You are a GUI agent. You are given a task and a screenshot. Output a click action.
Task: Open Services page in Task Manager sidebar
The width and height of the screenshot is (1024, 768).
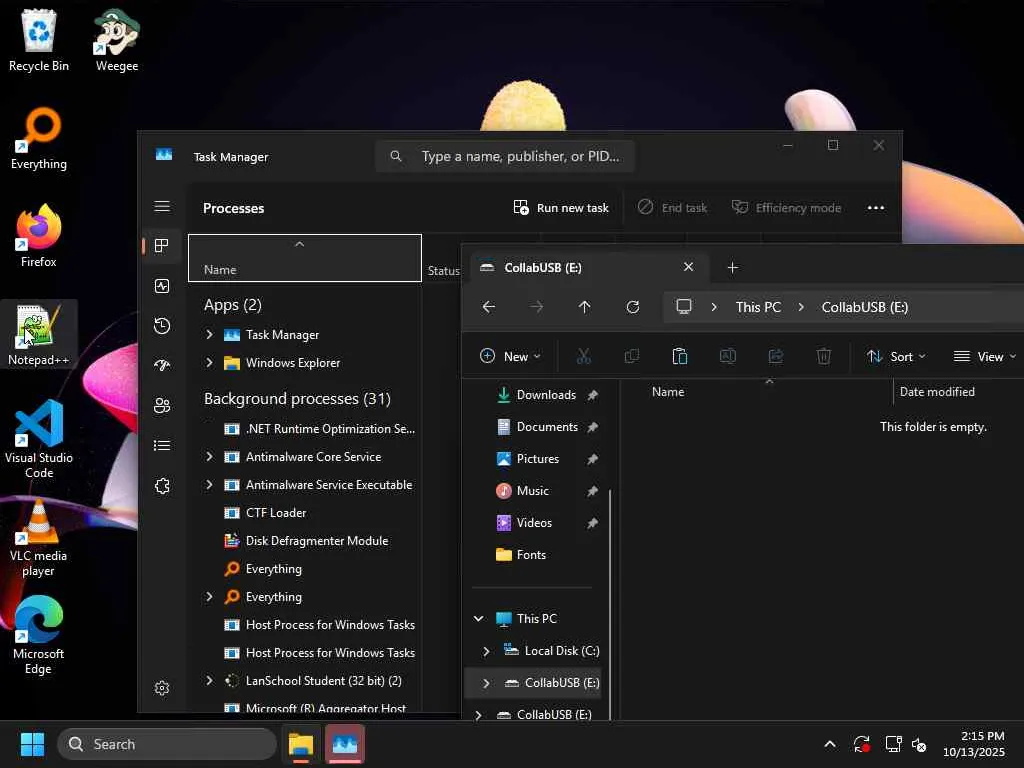tap(162, 486)
